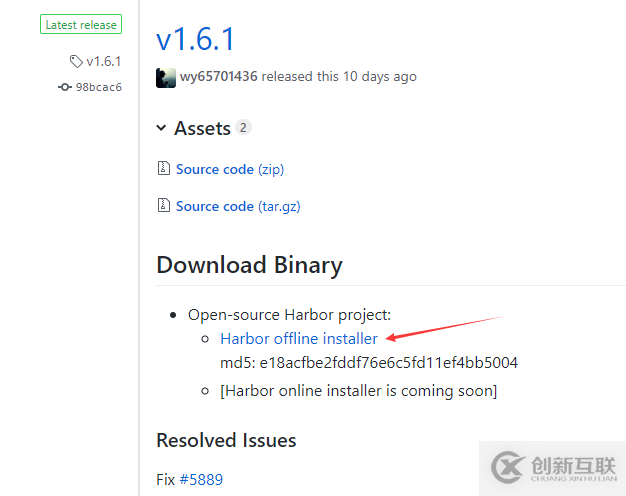Download Source code (tar.gz)
626x496 pixels.
click(238, 206)
